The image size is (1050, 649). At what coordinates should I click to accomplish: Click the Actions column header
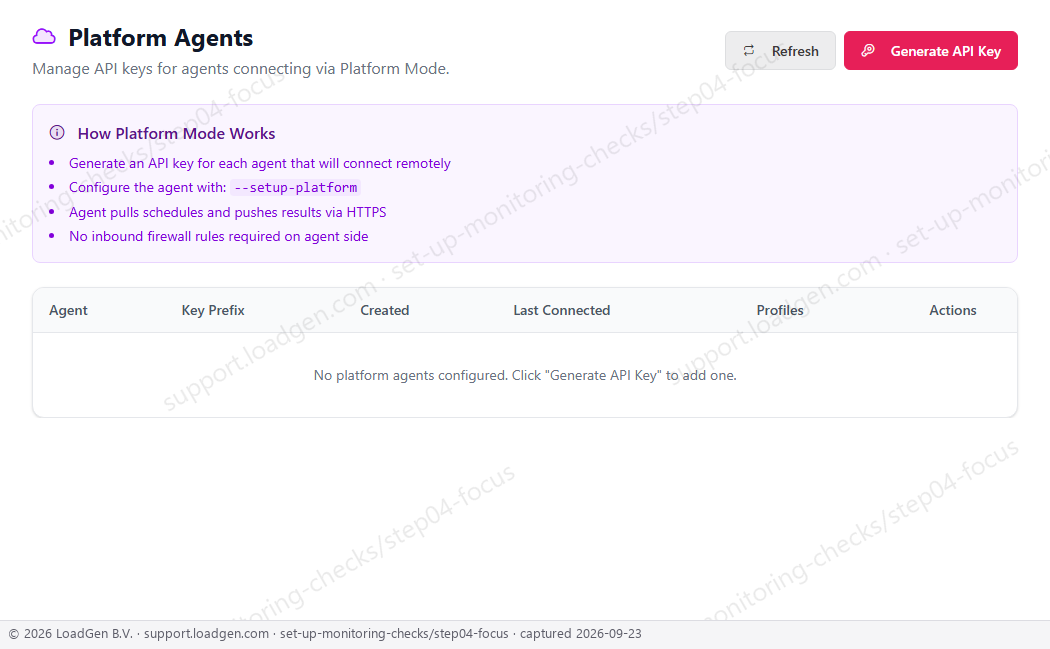pos(953,310)
